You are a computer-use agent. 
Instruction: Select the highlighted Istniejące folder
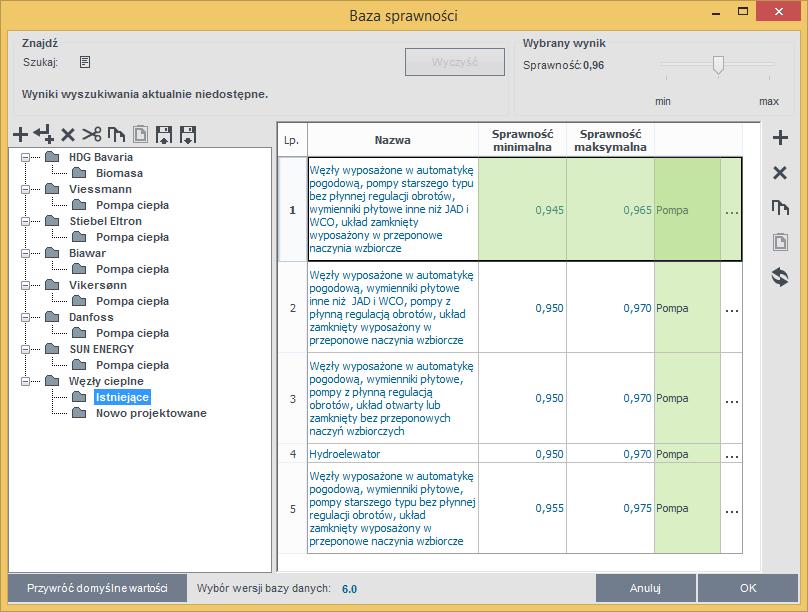click(x=122, y=397)
